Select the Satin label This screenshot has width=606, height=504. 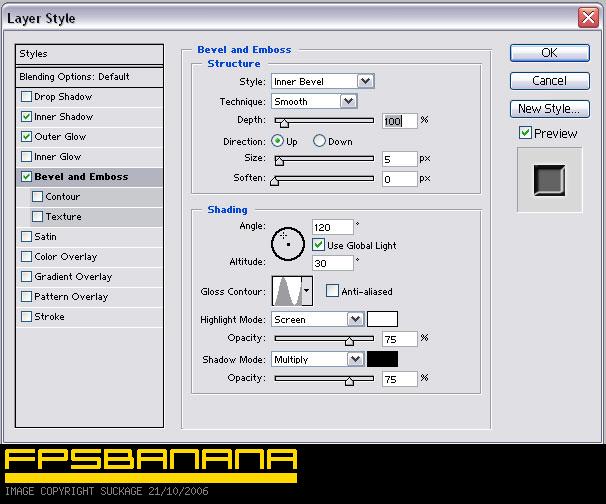45,237
